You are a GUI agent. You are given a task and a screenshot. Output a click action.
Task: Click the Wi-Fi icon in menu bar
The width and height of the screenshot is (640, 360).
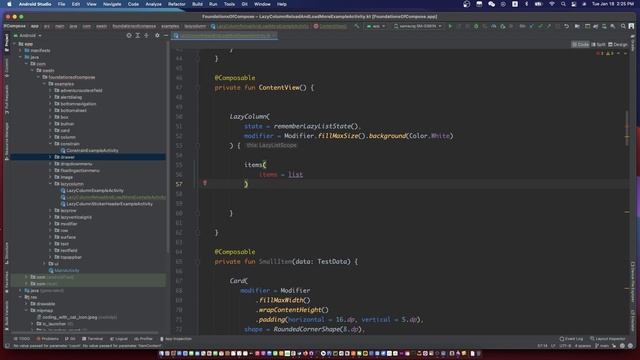tap(552, 4)
